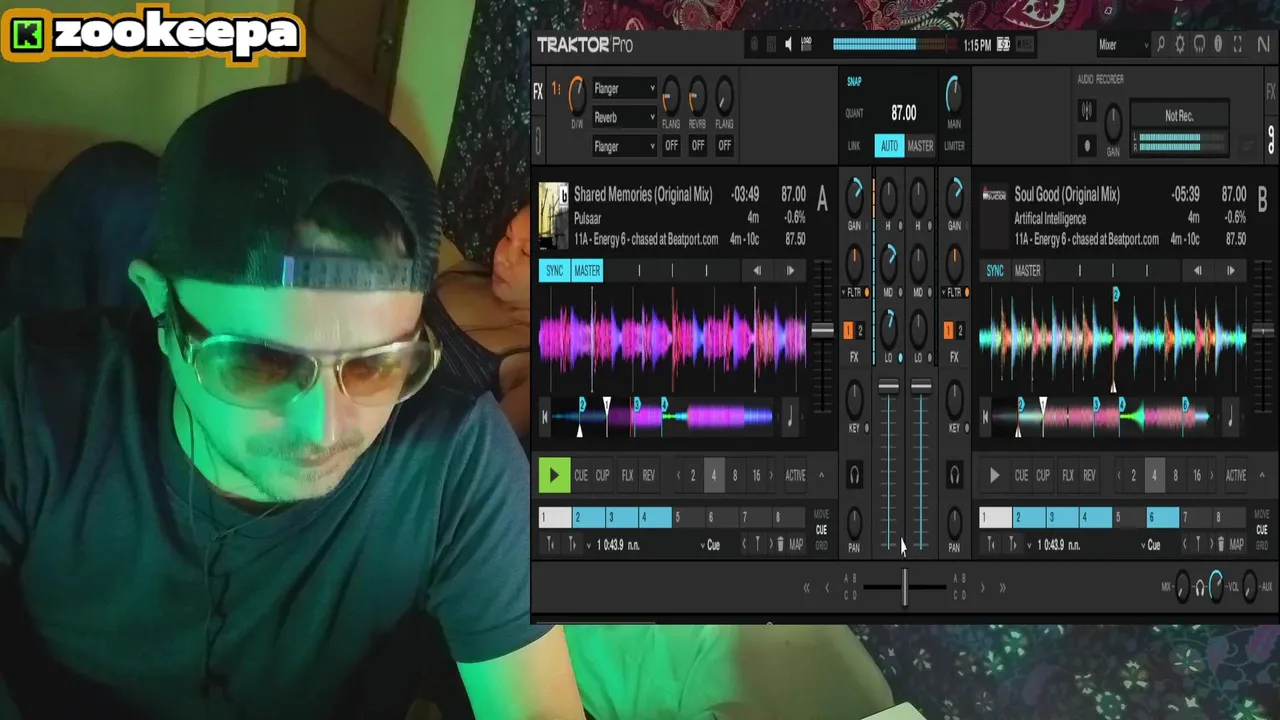The height and width of the screenshot is (720, 1280).
Task: Delete cue with deck A trash icon
Action: [x=780, y=545]
